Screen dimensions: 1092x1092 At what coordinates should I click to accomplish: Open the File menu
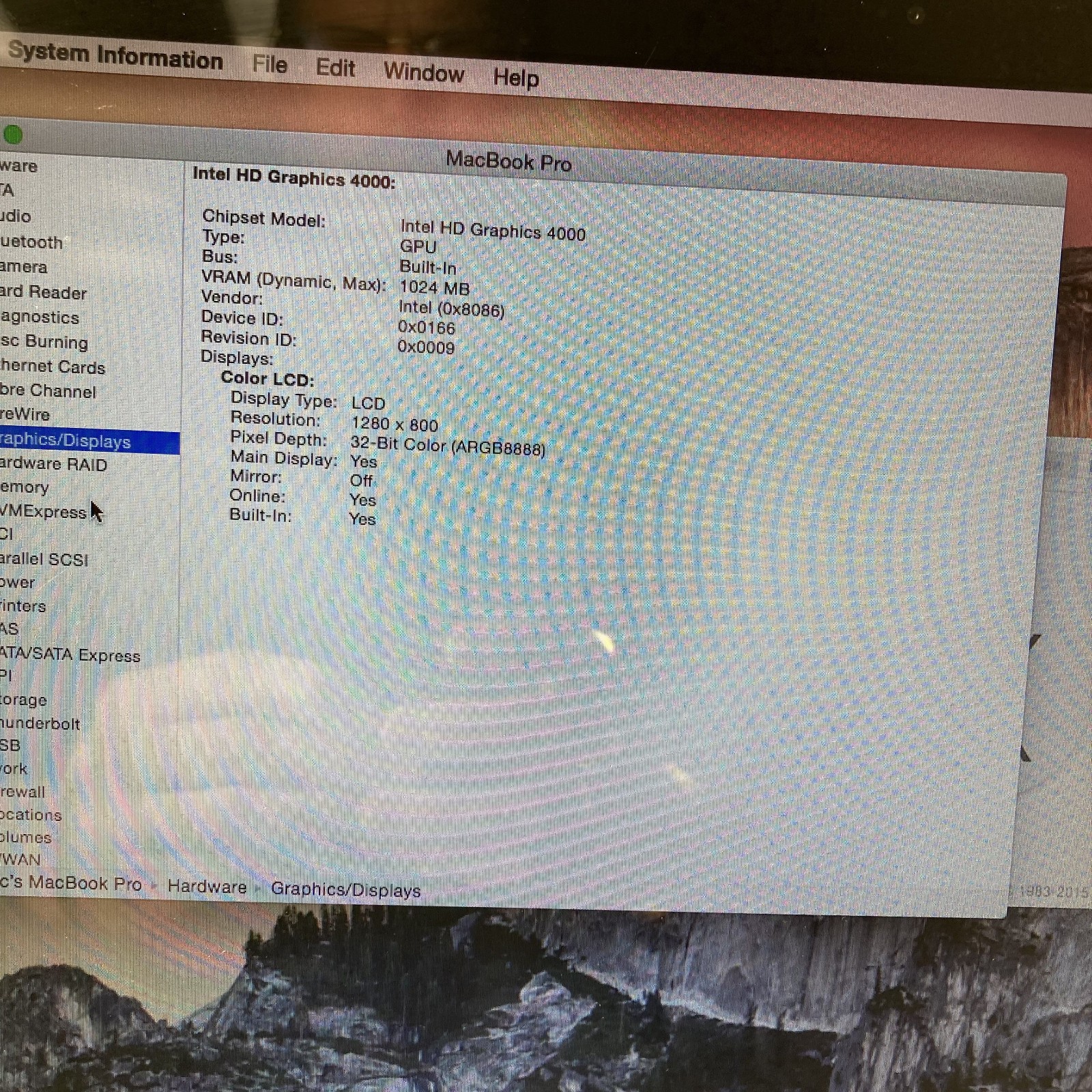270,65
